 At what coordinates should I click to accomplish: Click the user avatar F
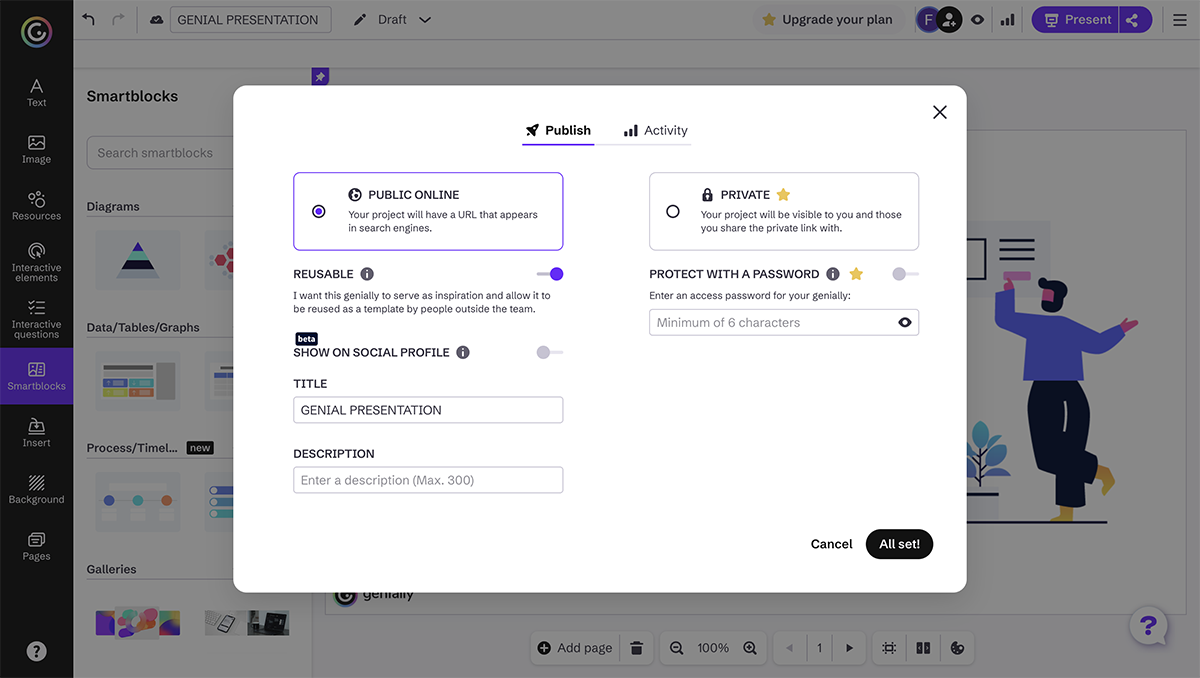point(927,19)
